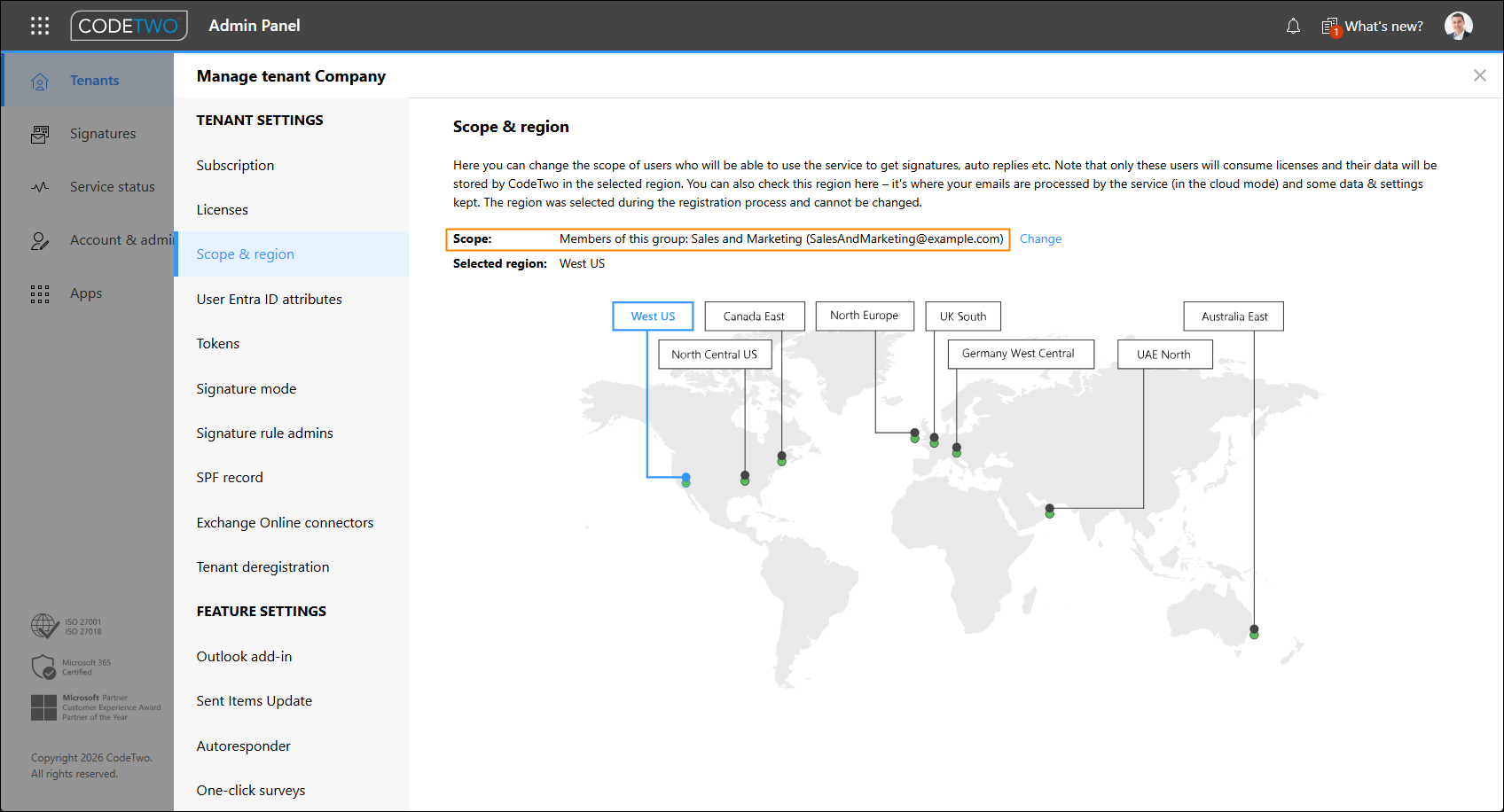Click the CodeTwo logo
This screenshot has height=812, width=1504.
click(129, 26)
